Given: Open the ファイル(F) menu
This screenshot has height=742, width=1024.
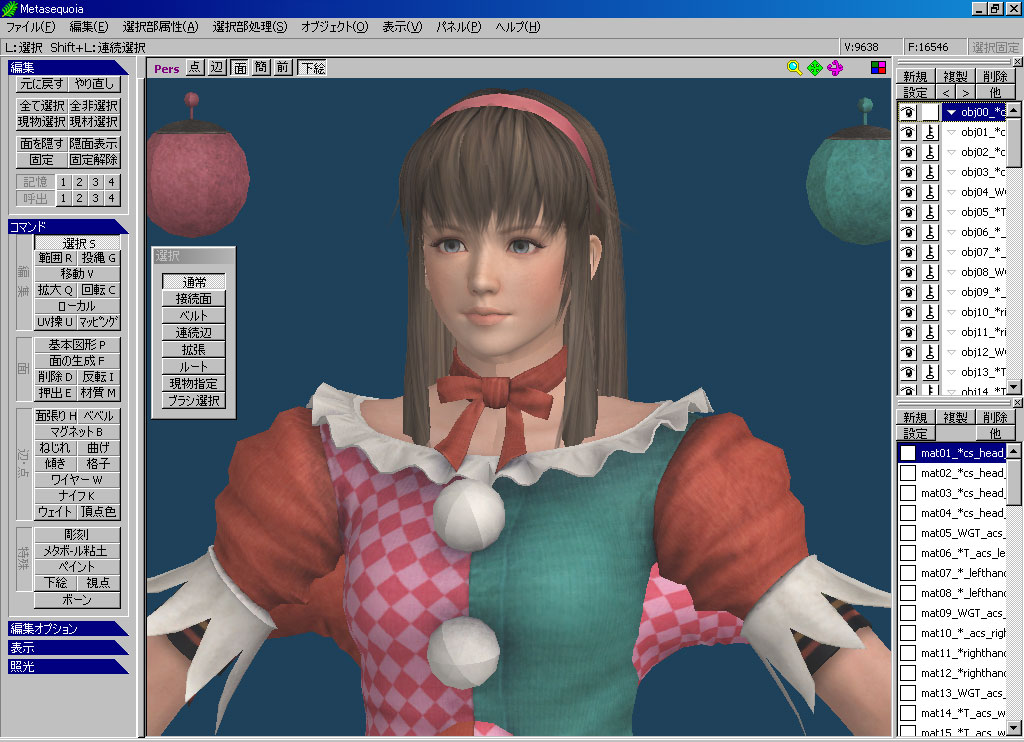Looking at the screenshot, I should tap(31, 27).
